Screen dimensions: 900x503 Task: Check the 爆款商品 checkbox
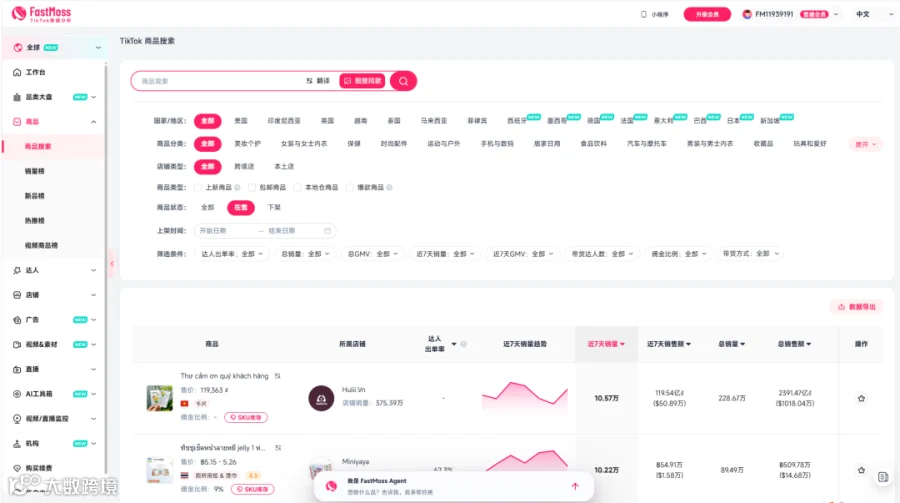click(350, 187)
